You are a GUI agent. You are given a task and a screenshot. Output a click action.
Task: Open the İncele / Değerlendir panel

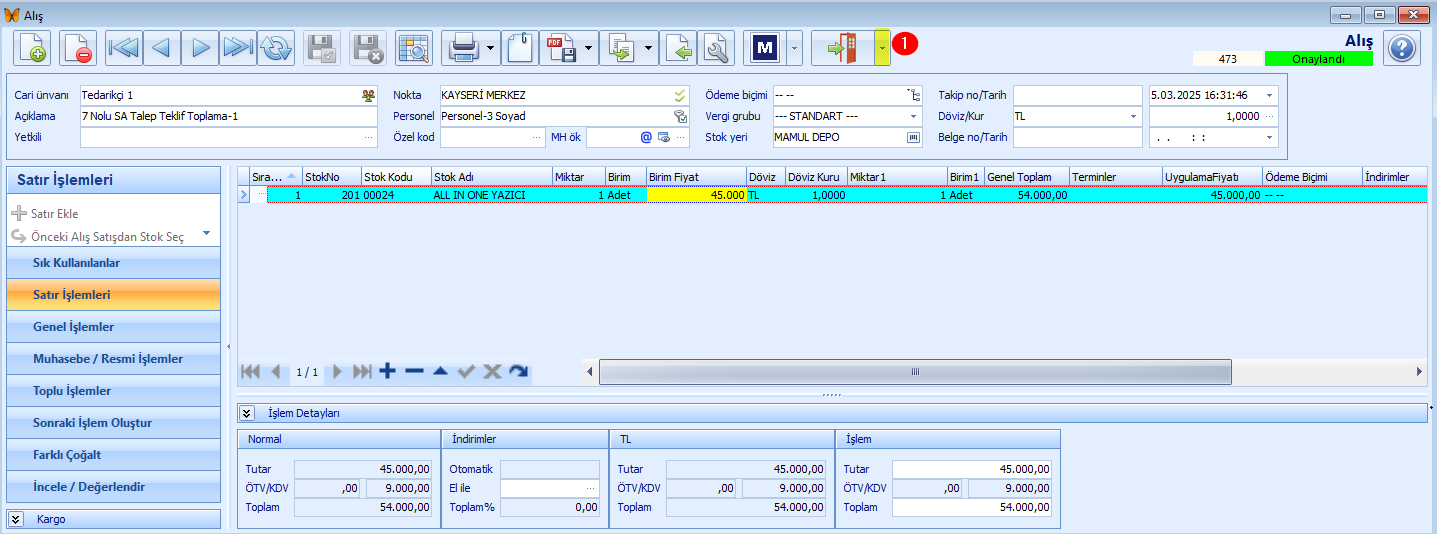pos(113,487)
